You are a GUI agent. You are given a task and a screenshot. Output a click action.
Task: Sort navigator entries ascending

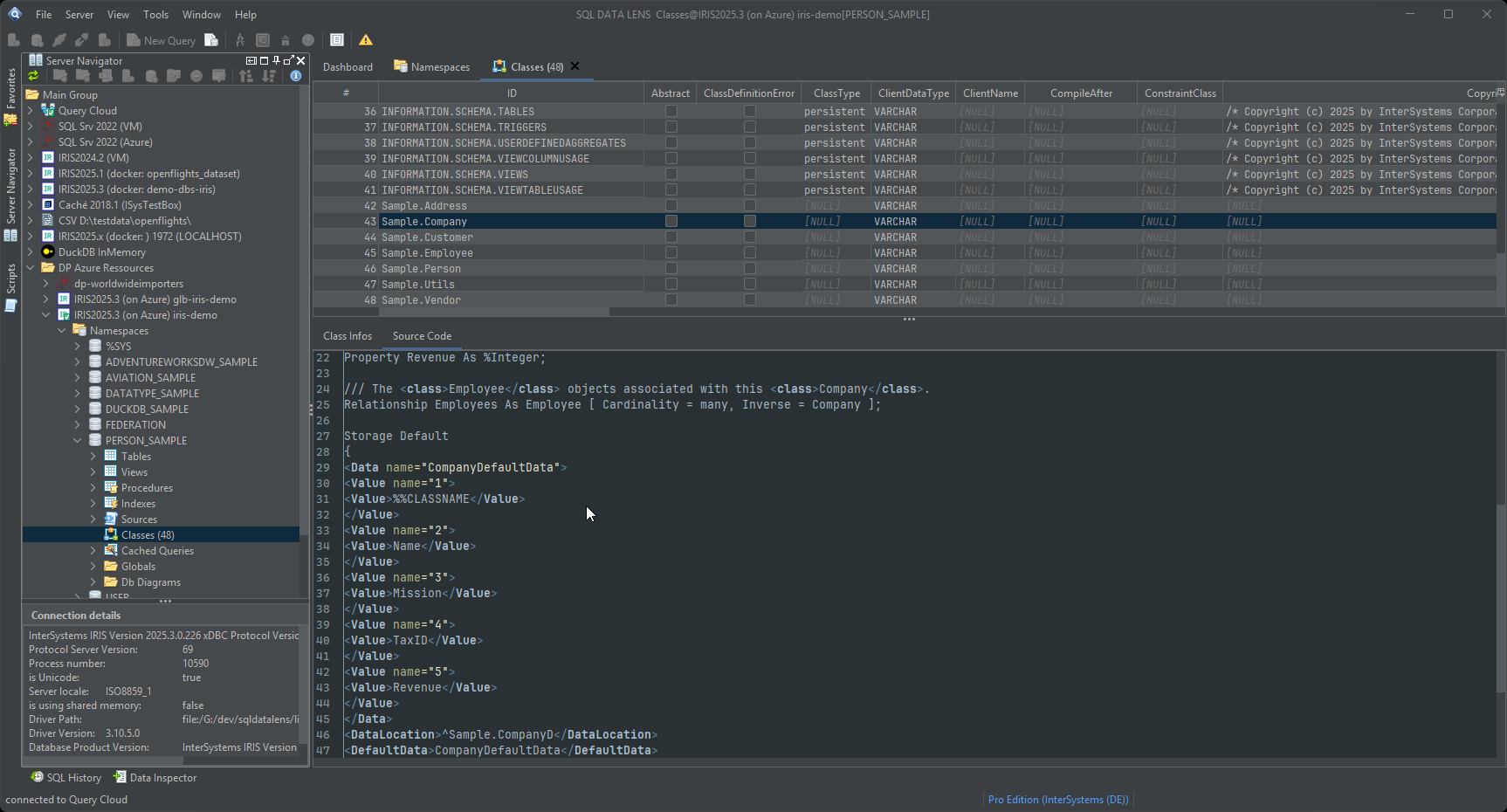click(246, 76)
